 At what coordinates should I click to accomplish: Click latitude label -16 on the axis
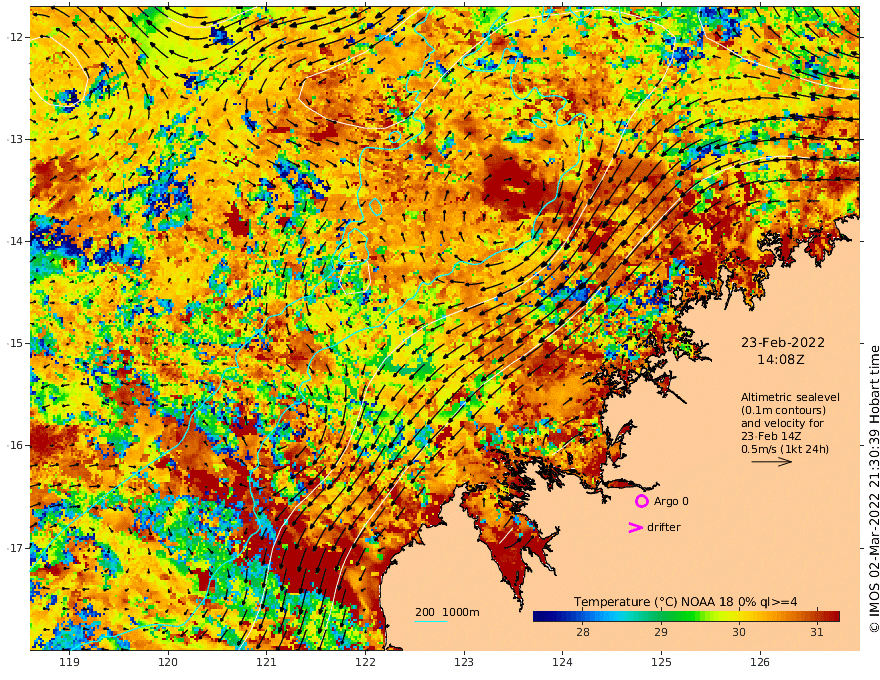pos(15,445)
